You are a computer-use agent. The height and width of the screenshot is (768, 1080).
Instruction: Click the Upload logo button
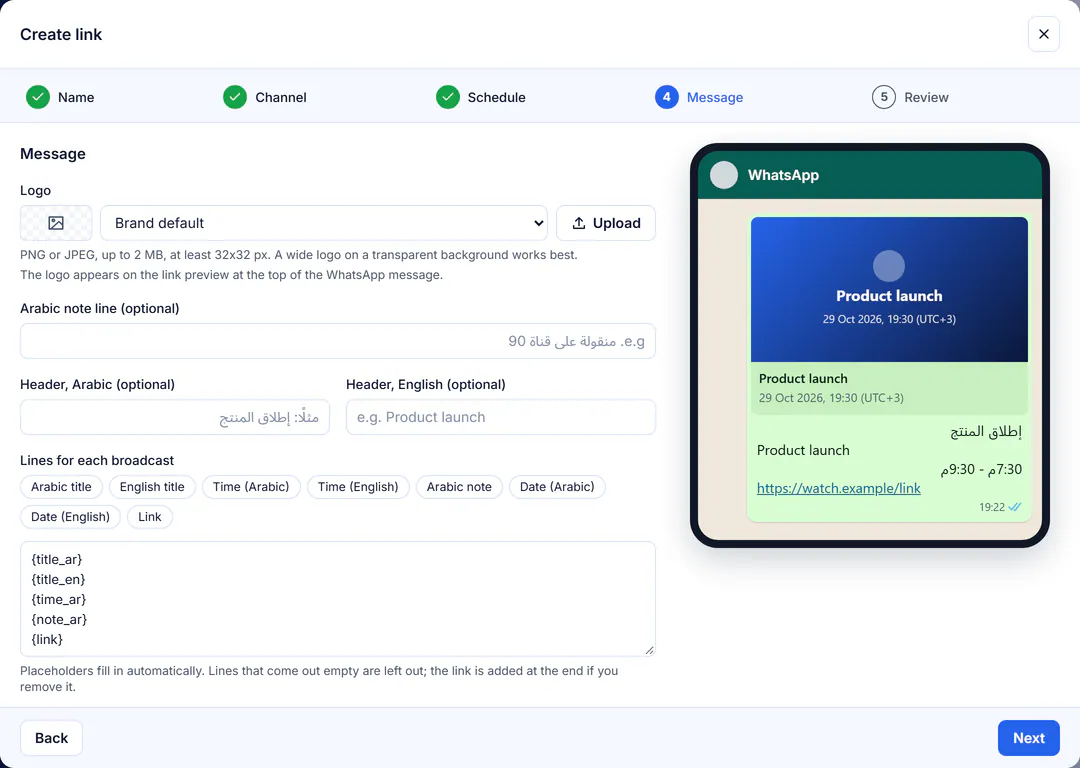[605, 222]
